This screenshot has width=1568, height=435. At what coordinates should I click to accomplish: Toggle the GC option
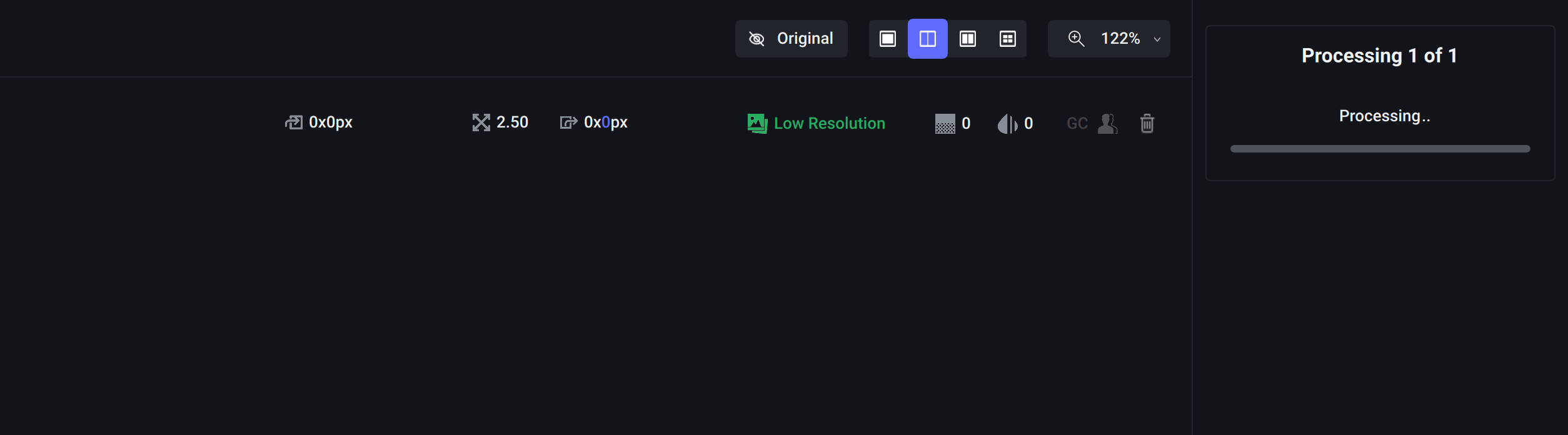coord(1077,124)
